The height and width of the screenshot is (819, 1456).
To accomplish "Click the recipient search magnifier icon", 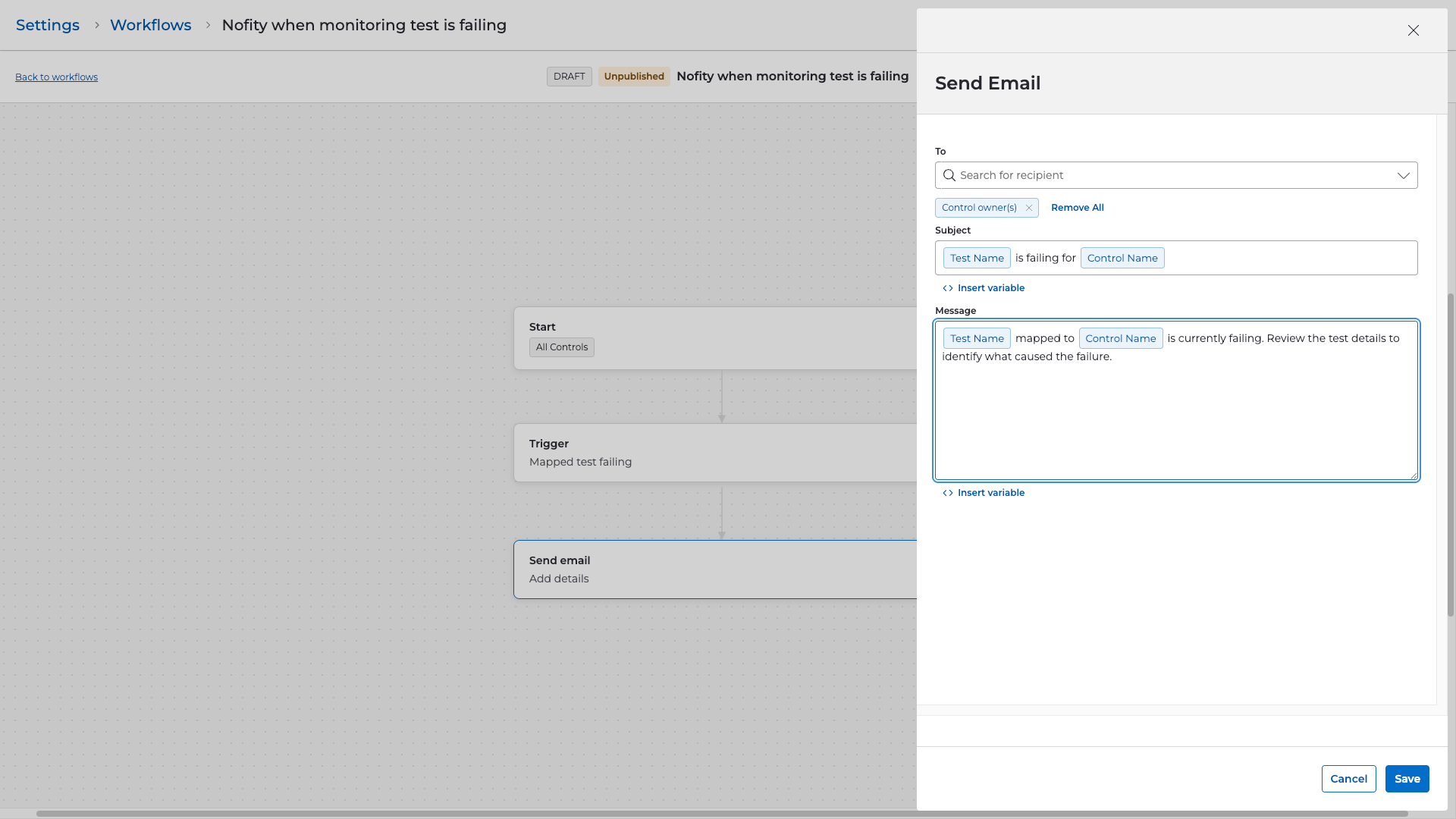I will point(949,175).
